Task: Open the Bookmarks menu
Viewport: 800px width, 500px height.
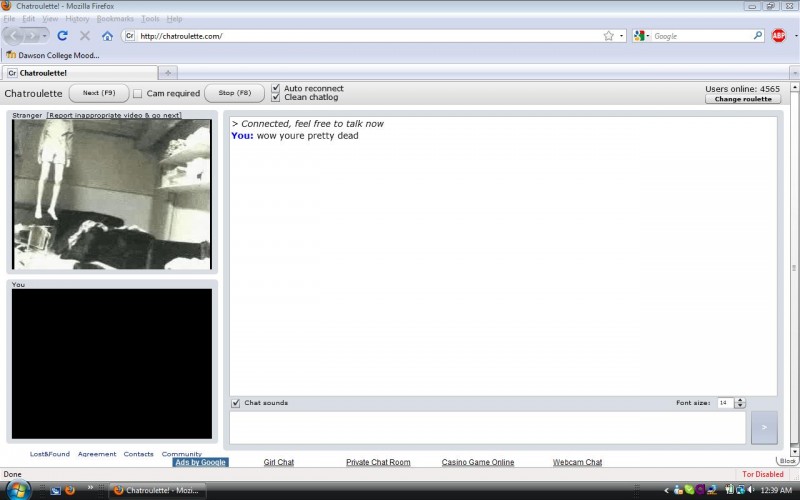Action: point(115,19)
